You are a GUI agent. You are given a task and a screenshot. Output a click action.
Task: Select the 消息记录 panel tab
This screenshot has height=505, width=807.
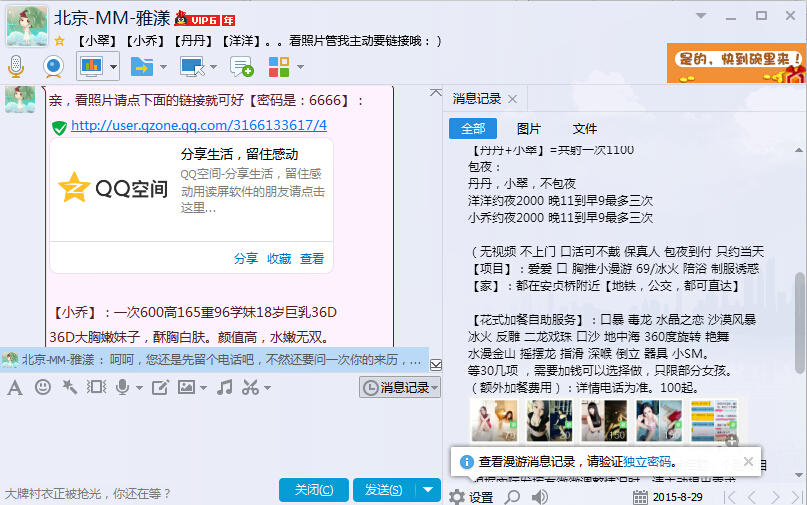(477, 99)
